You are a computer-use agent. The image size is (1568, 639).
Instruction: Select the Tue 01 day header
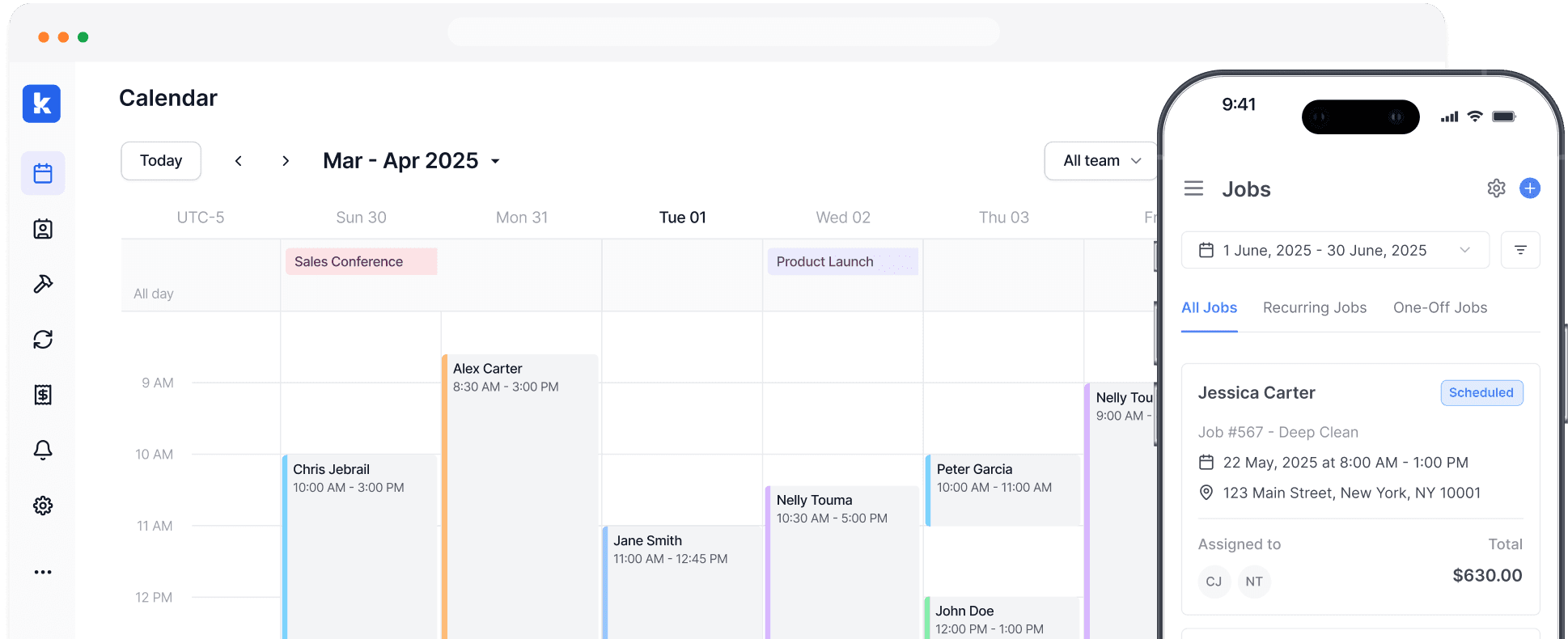click(682, 218)
